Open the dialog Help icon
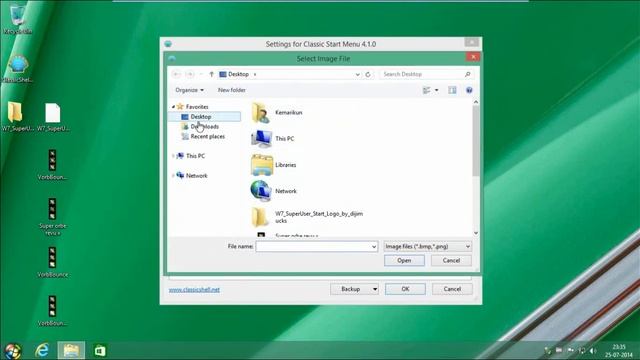 pos(469,90)
